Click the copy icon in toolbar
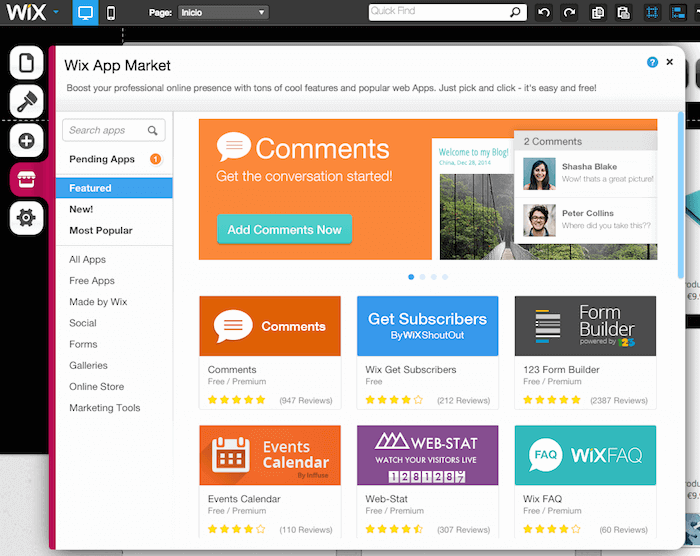The width and height of the screenshot is (700, 556). (x=597, y=13)
